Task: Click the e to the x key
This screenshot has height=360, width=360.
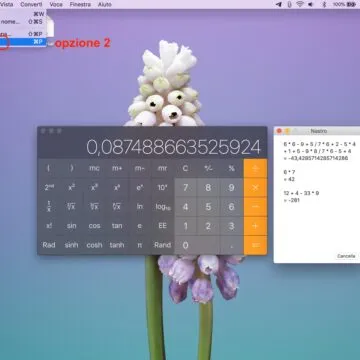Action: click(140, 188)
